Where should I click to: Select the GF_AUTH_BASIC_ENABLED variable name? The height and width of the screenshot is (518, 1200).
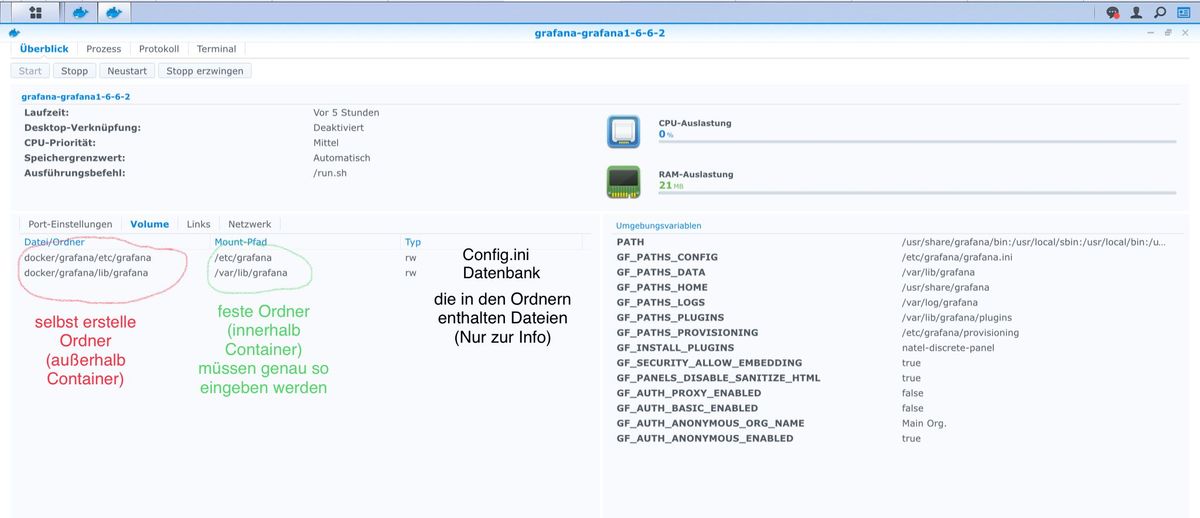pyautogui.click(x=689, y=407)
